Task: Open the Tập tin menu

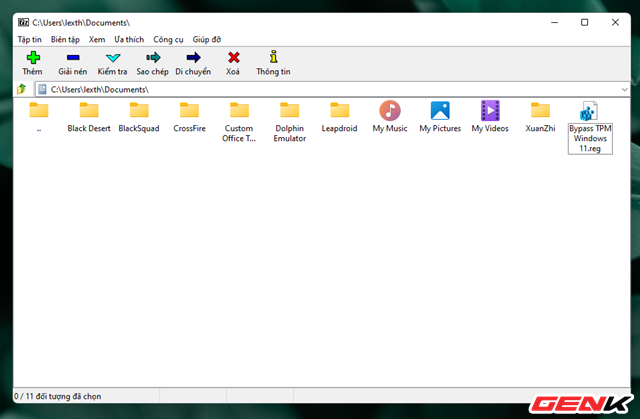Action: click(30, 39)
